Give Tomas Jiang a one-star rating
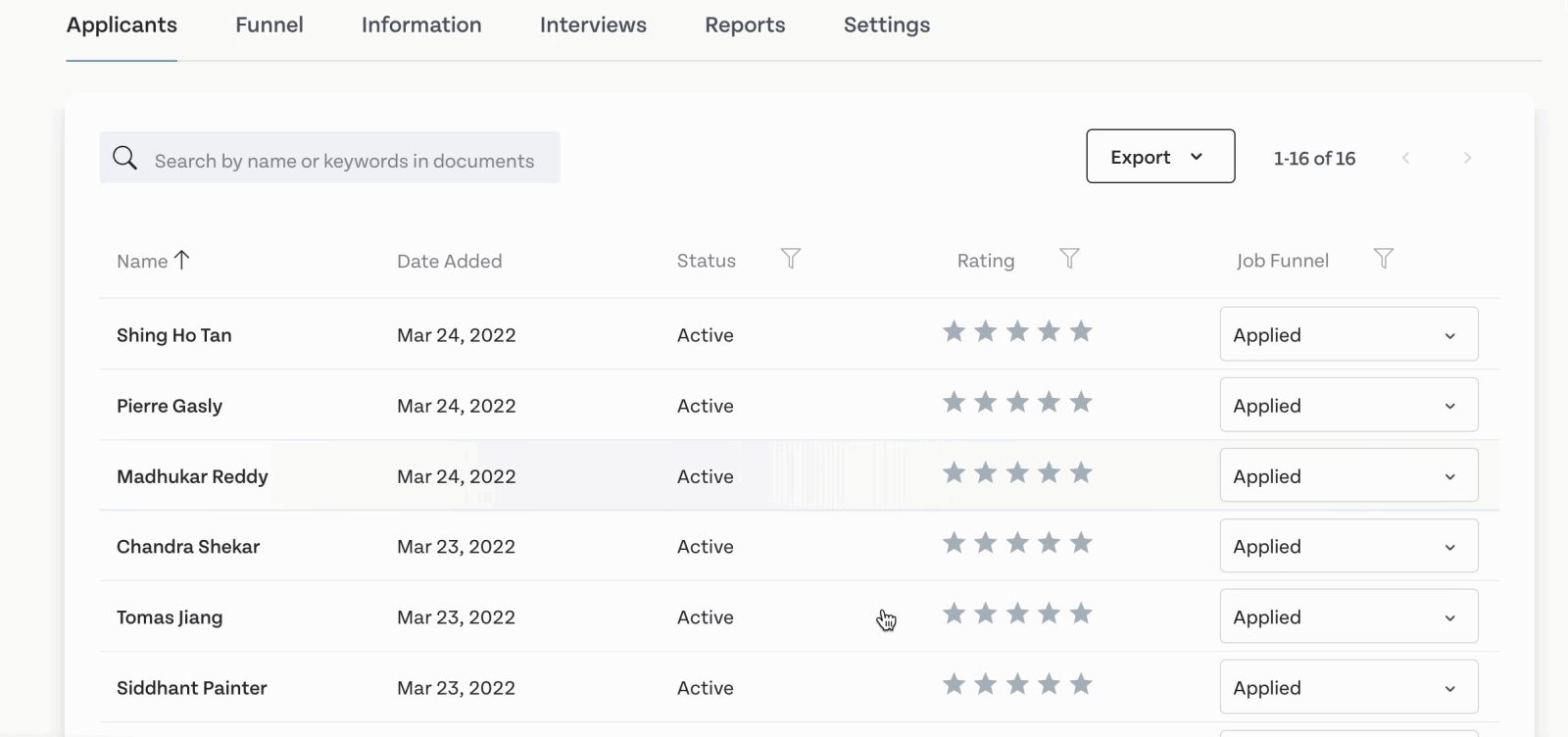Viewport: 1568px width, 737px height. point(954,614)
